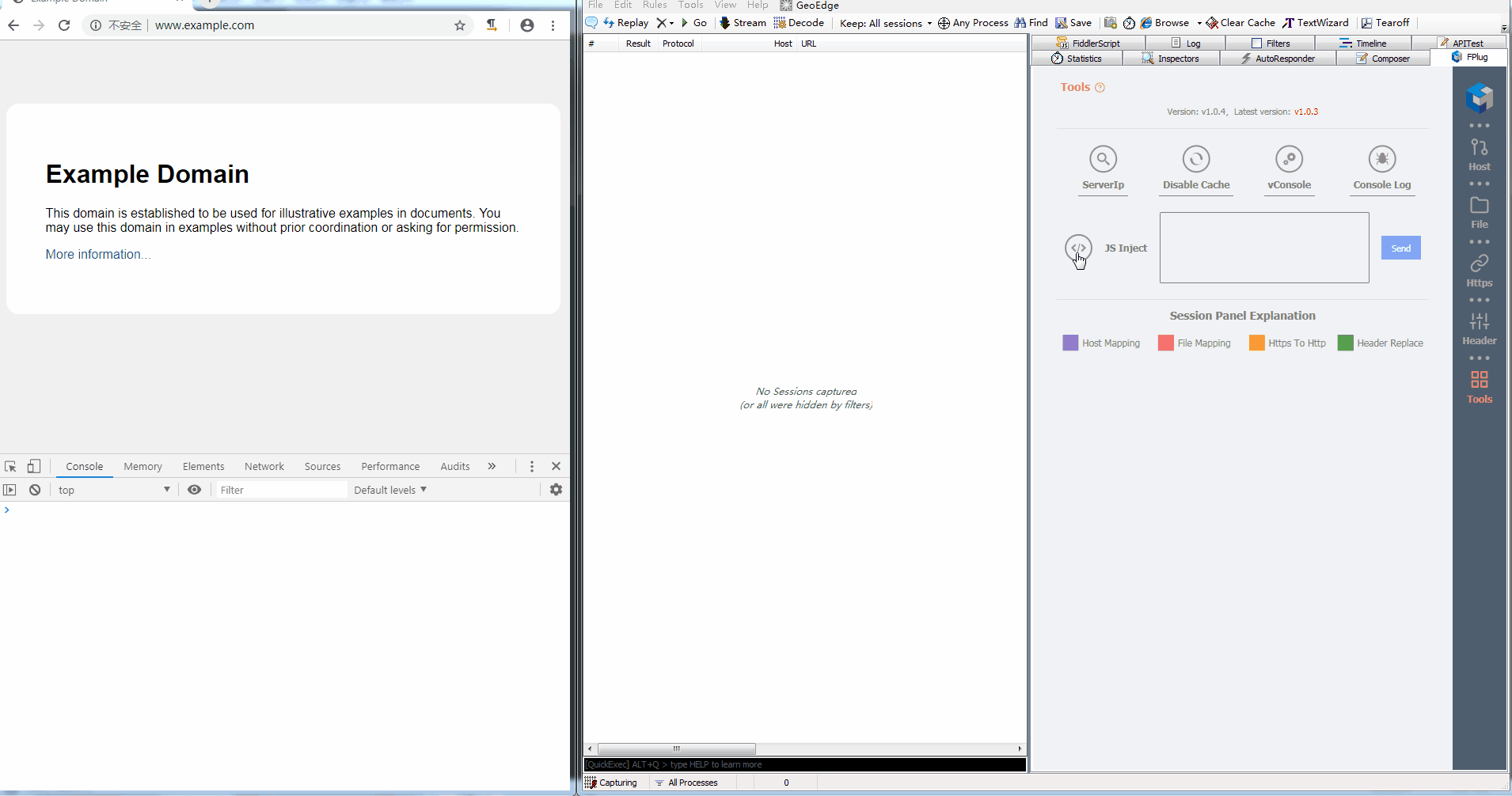
Task: Click the Host Mapping purple swatch
Action: [x=1070, y=343]
